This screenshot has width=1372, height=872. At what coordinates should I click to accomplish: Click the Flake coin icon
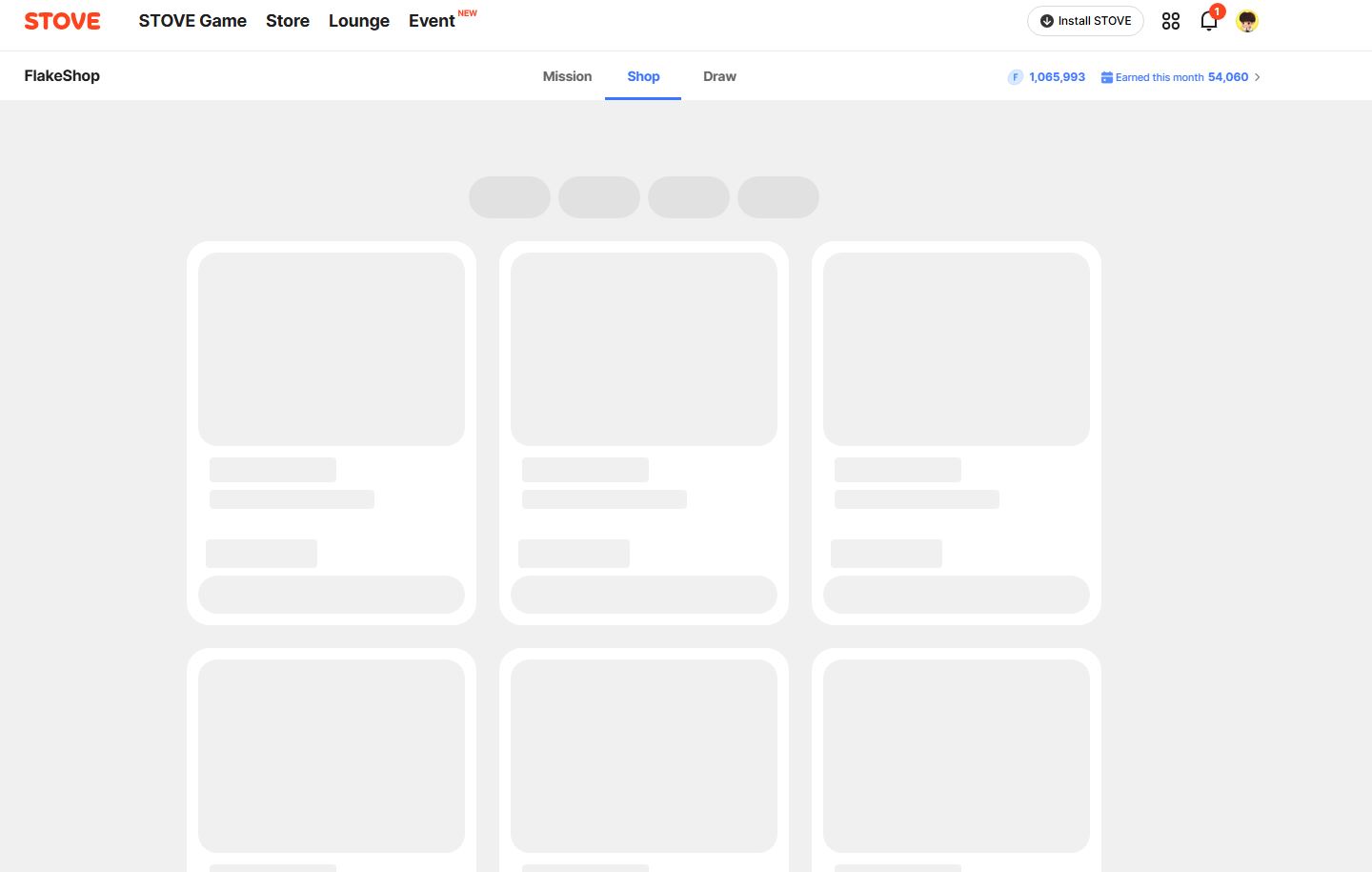tap(1015, 77)
